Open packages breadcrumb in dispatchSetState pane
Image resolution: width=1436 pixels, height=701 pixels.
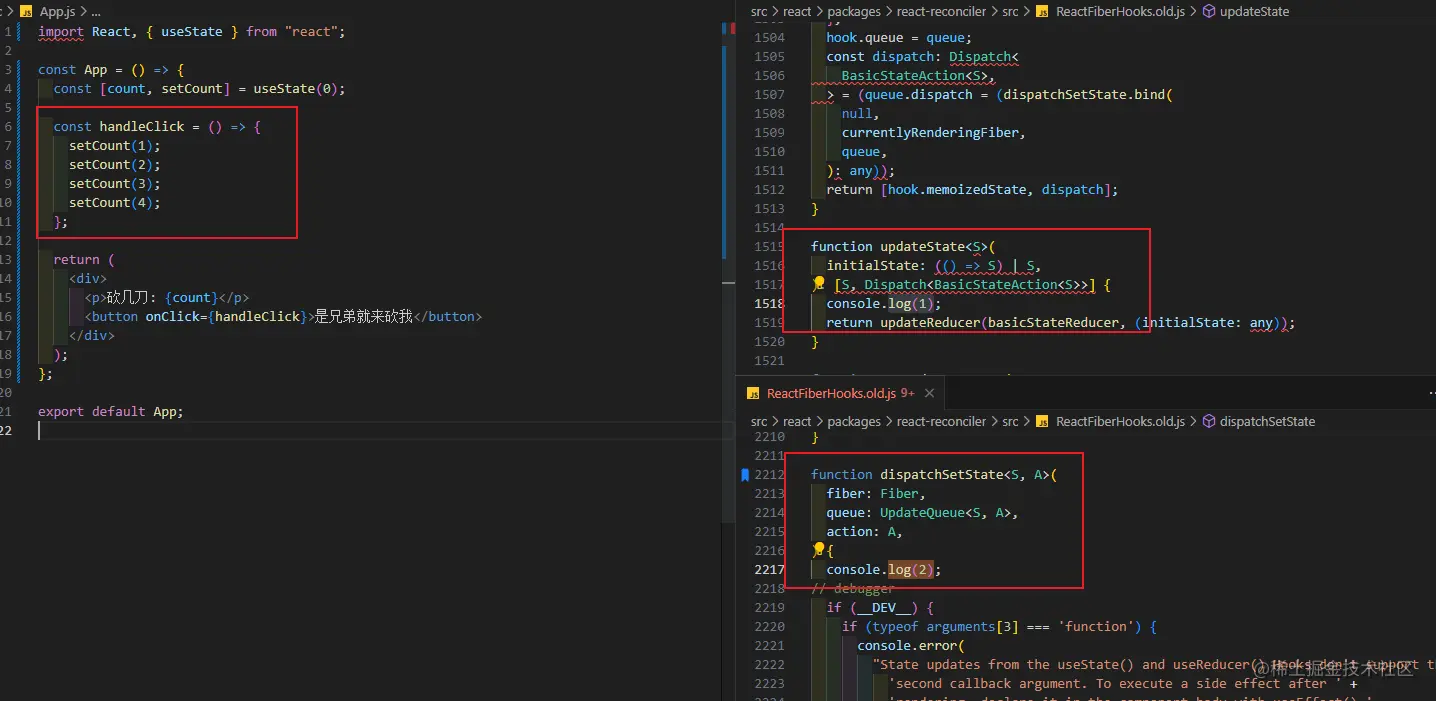tap(854, 422)
